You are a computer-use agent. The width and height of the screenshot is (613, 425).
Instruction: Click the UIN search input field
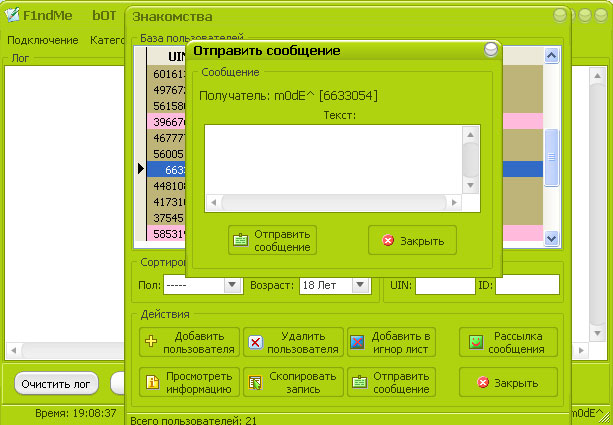point(444,286)
